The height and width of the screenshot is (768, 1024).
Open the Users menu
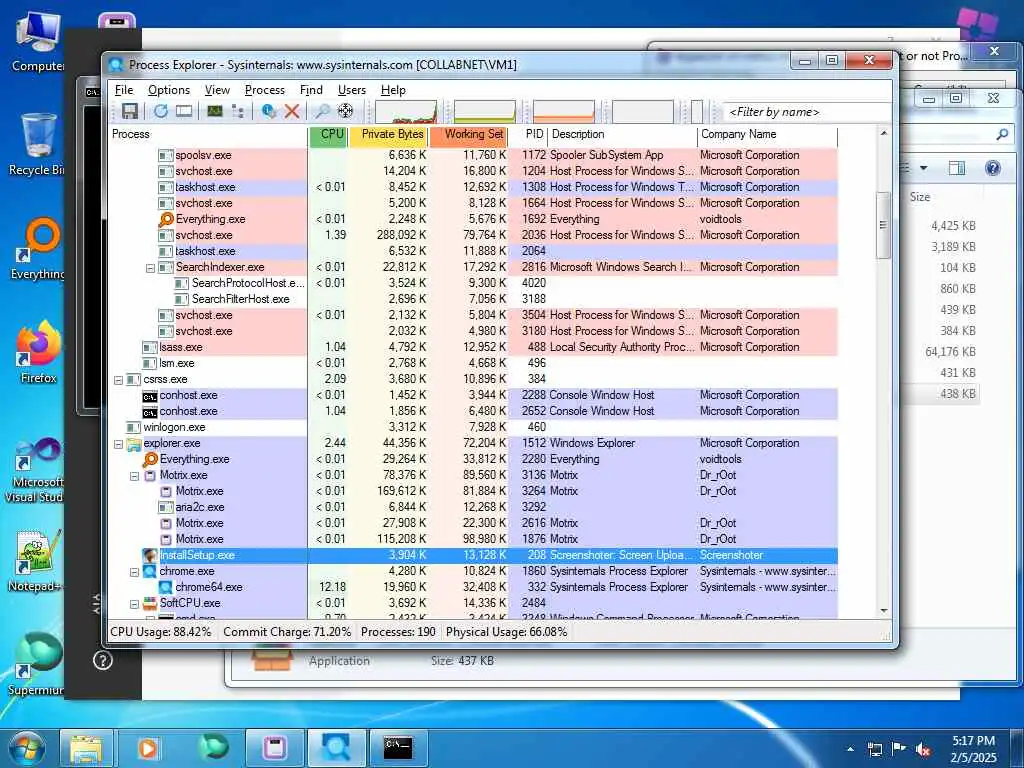coord(351,90)
